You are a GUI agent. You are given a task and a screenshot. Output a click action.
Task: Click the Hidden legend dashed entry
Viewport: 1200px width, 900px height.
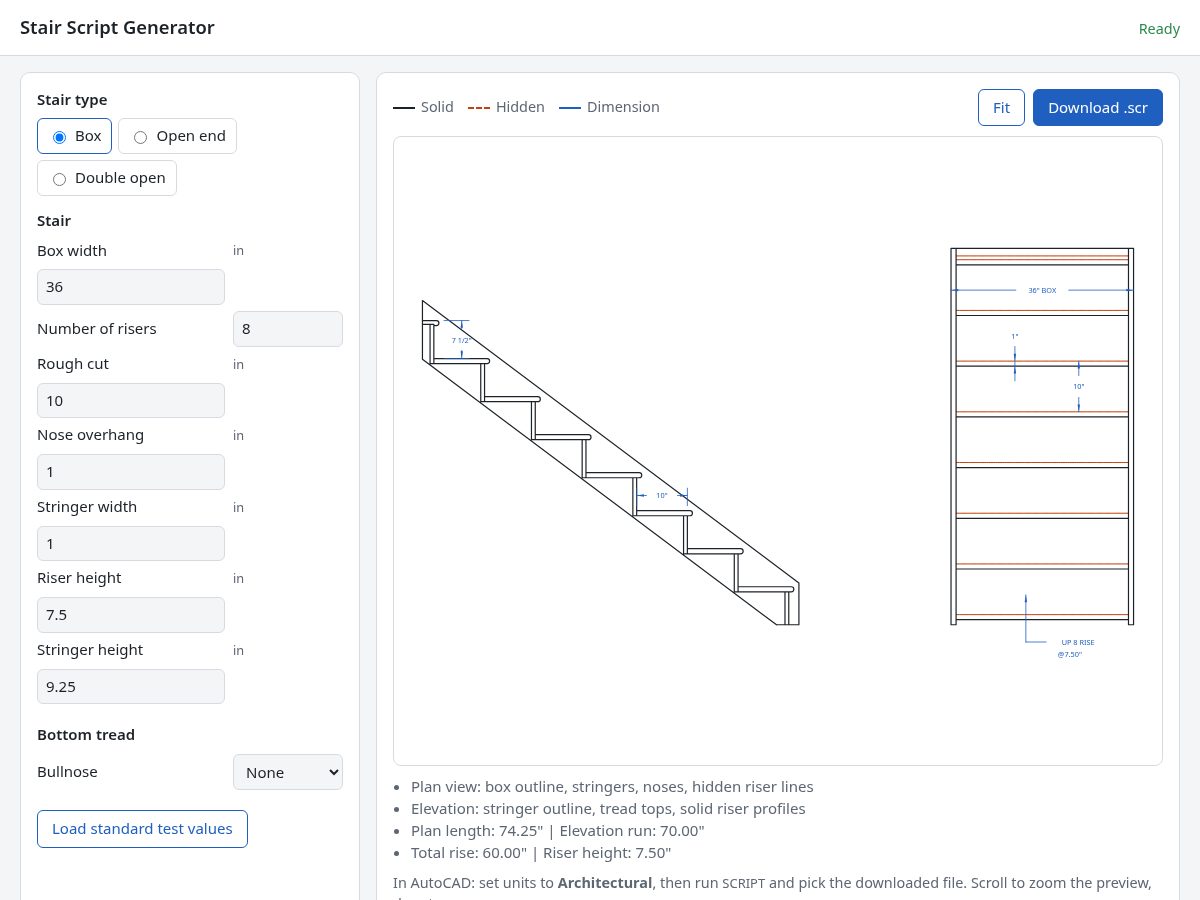point(506,107)
